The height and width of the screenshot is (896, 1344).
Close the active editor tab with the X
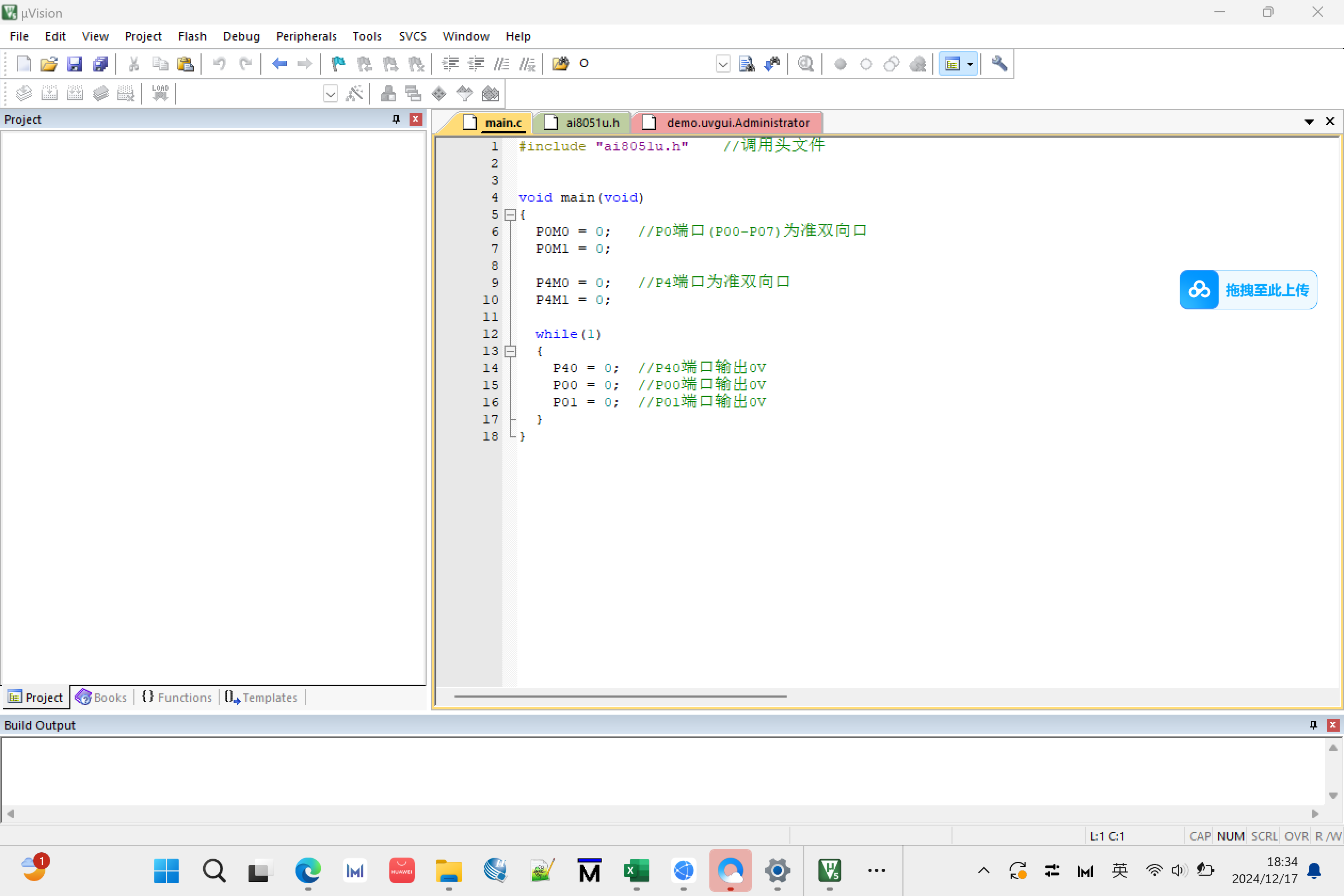[1330, 121]
